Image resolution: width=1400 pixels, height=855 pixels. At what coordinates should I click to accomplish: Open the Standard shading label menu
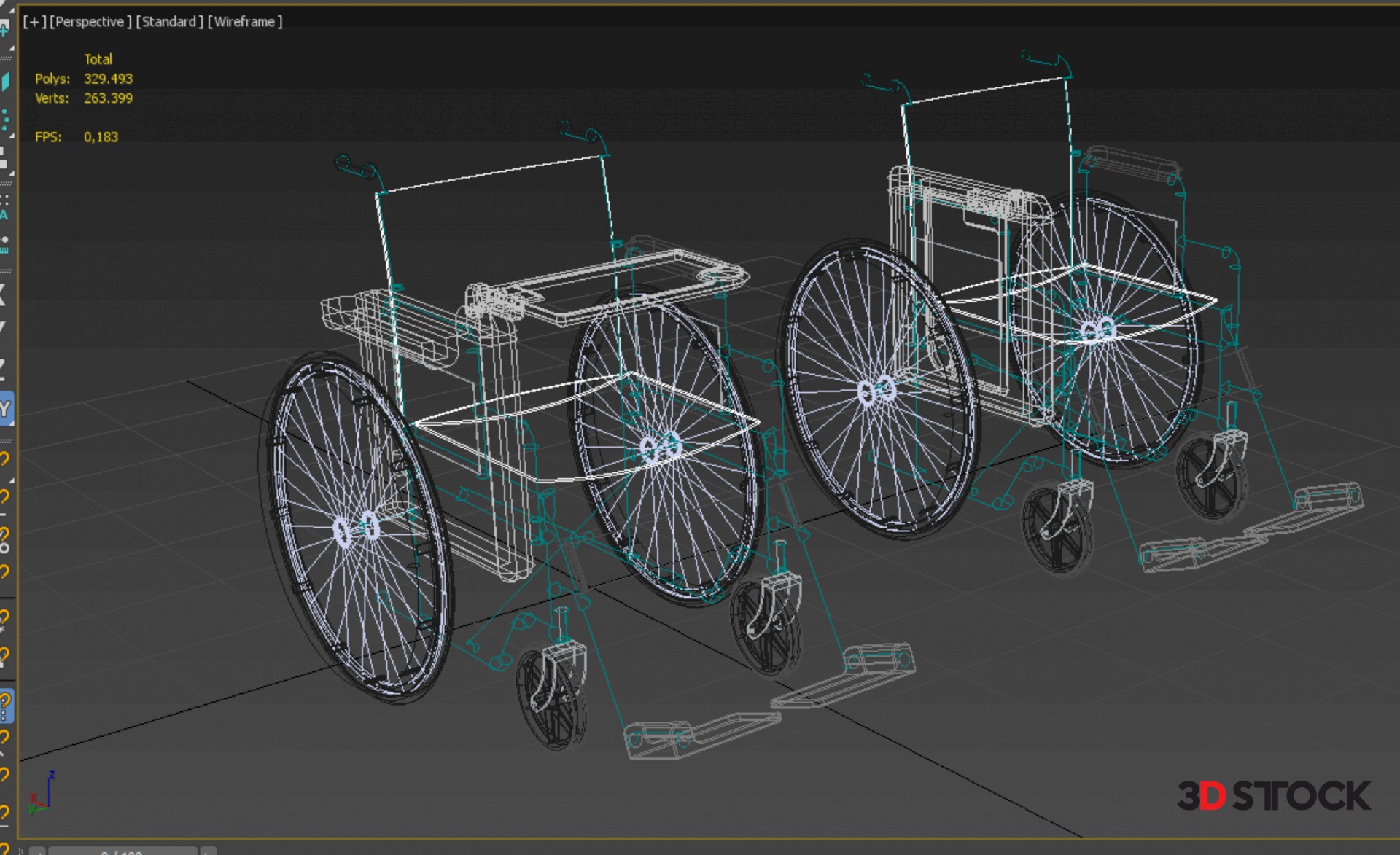coord(169,22)
